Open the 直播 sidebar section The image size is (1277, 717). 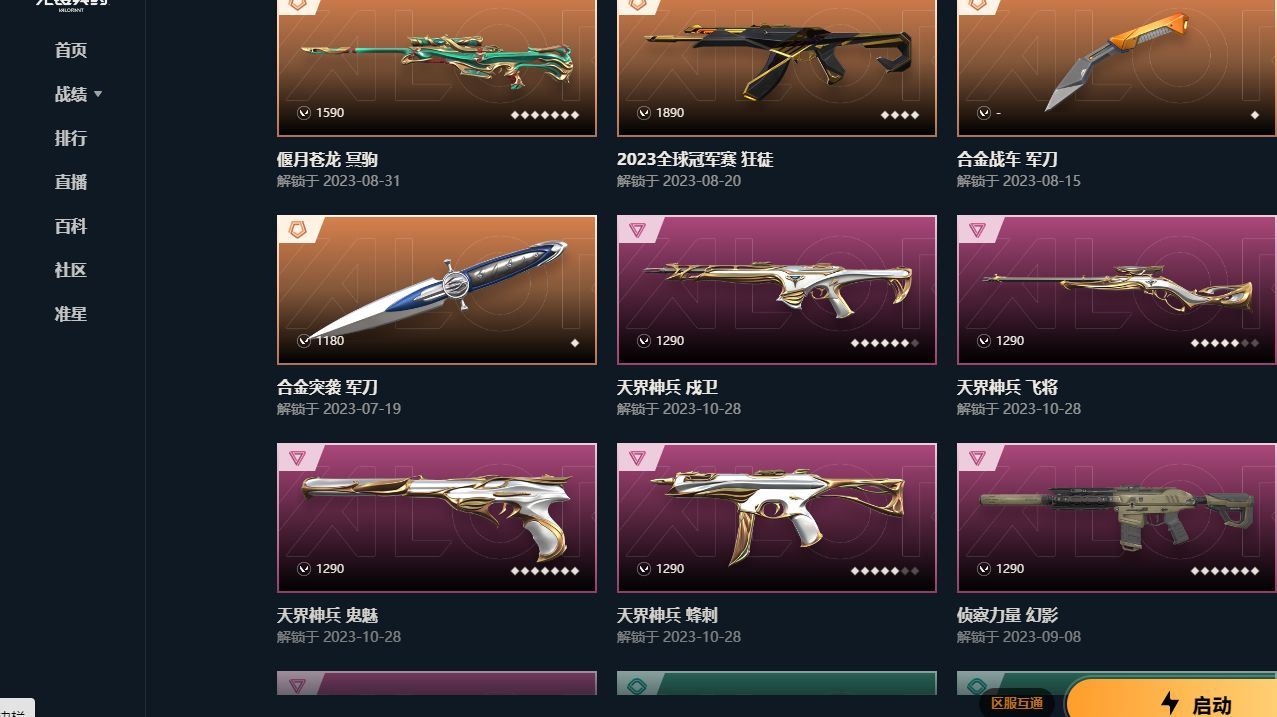point(71,182)
